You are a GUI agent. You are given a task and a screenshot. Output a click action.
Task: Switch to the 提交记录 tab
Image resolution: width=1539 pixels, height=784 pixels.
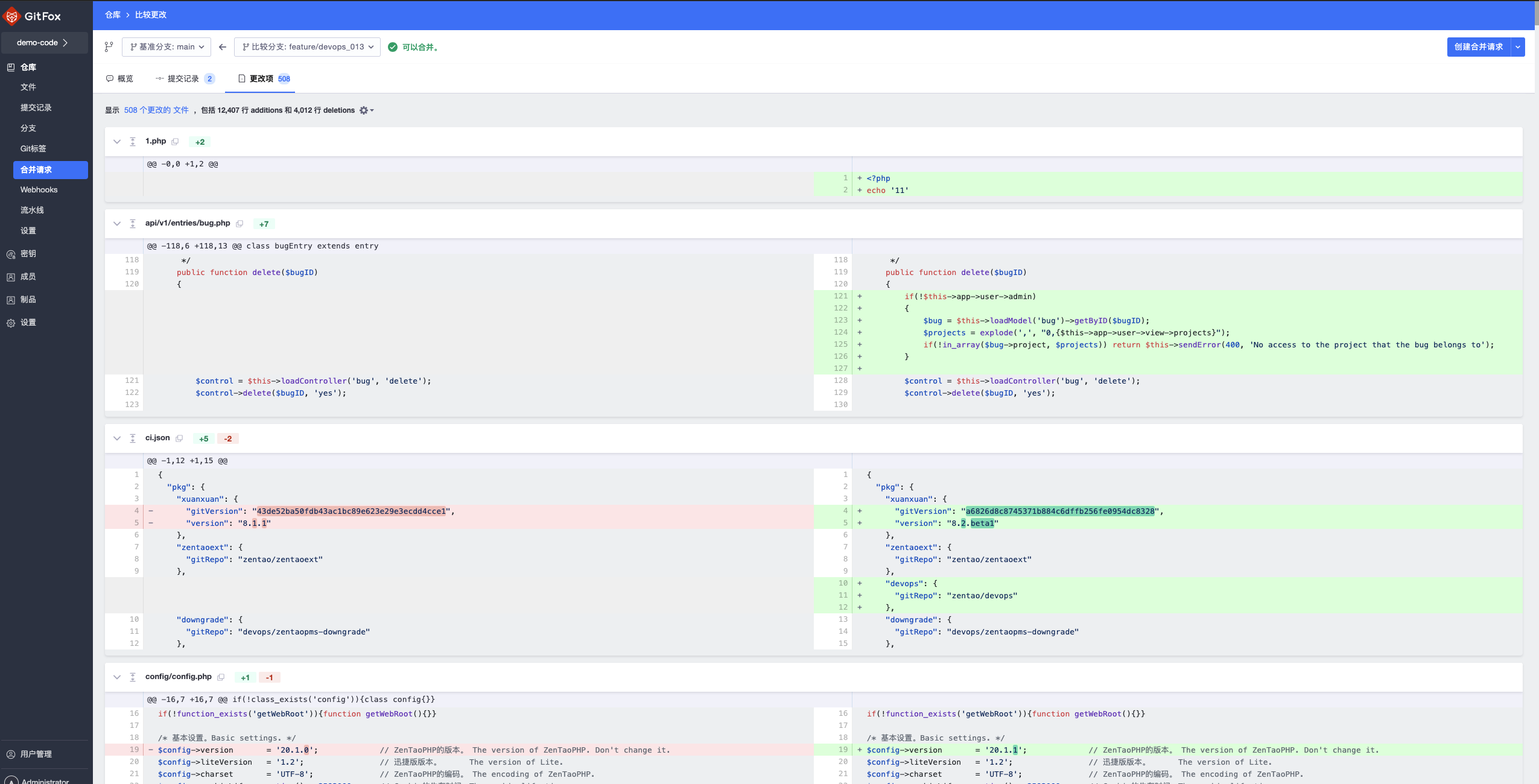184,79
